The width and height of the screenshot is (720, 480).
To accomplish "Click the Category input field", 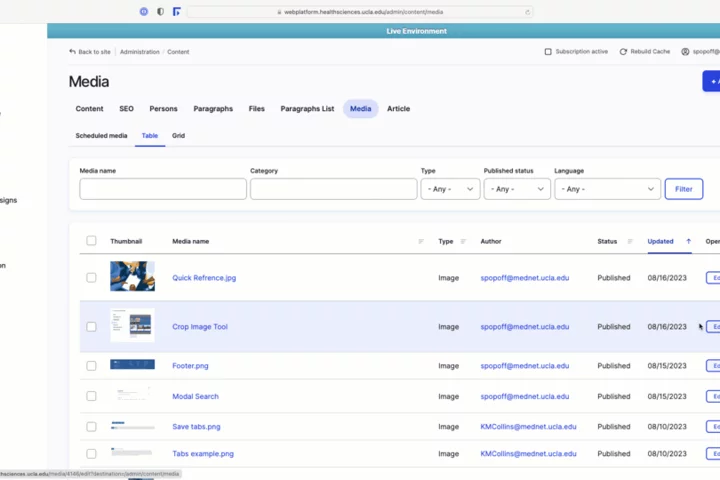I will tap(333, 189).
